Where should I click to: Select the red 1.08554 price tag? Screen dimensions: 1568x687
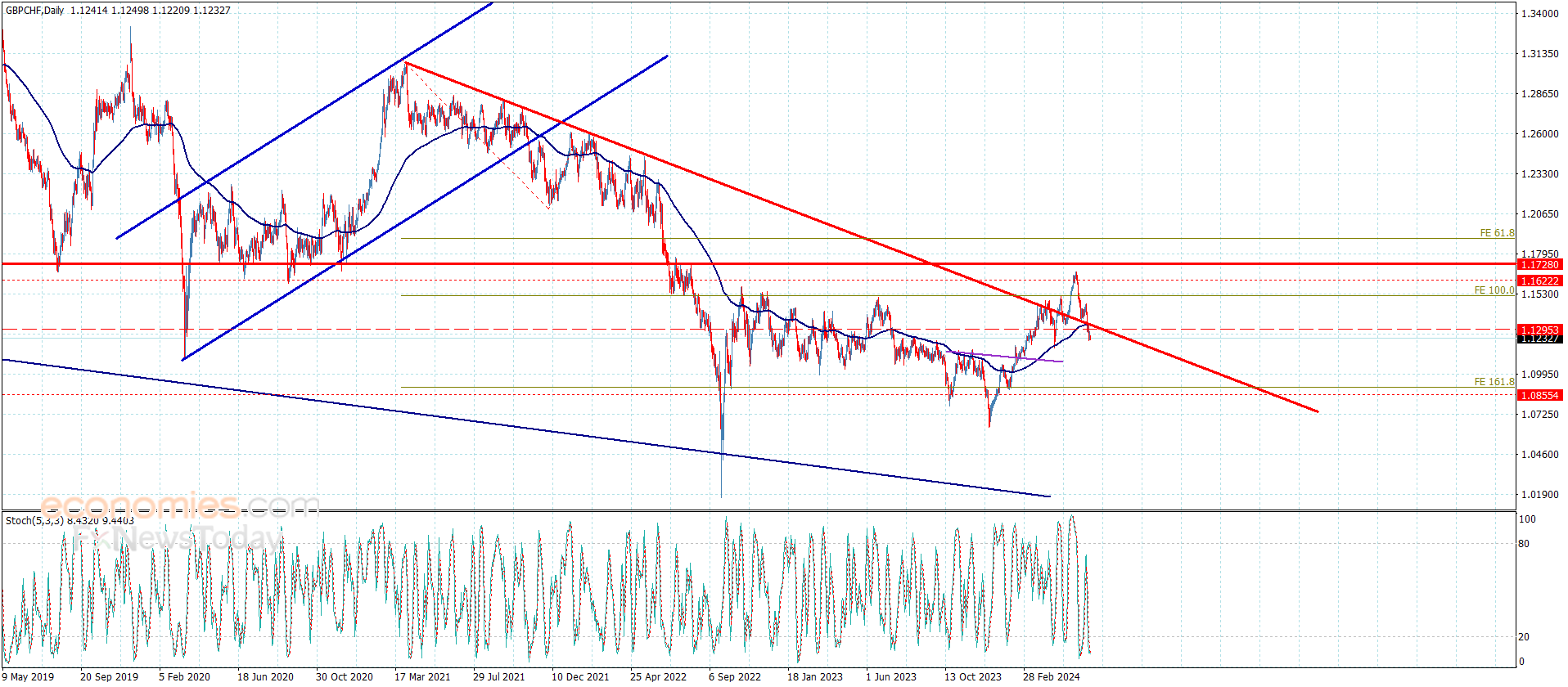pyautogui.click(x=1539, y=395)
